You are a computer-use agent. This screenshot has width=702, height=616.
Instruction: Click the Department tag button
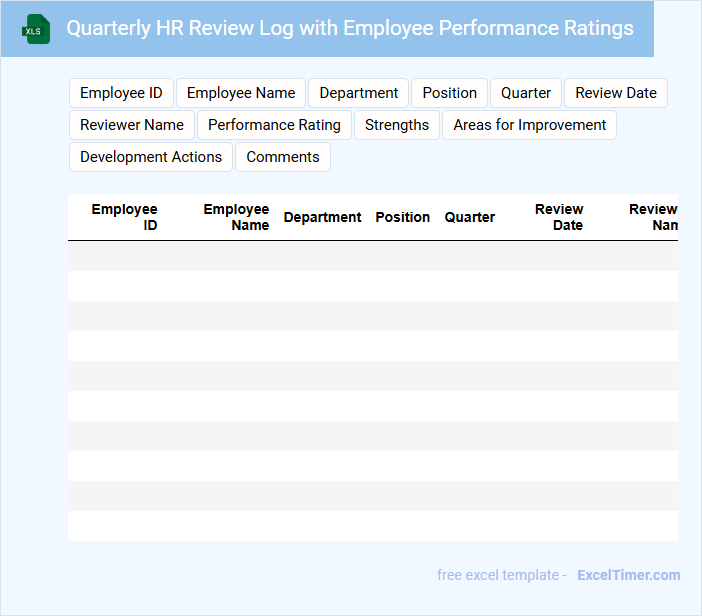click(x=358, y=93)
